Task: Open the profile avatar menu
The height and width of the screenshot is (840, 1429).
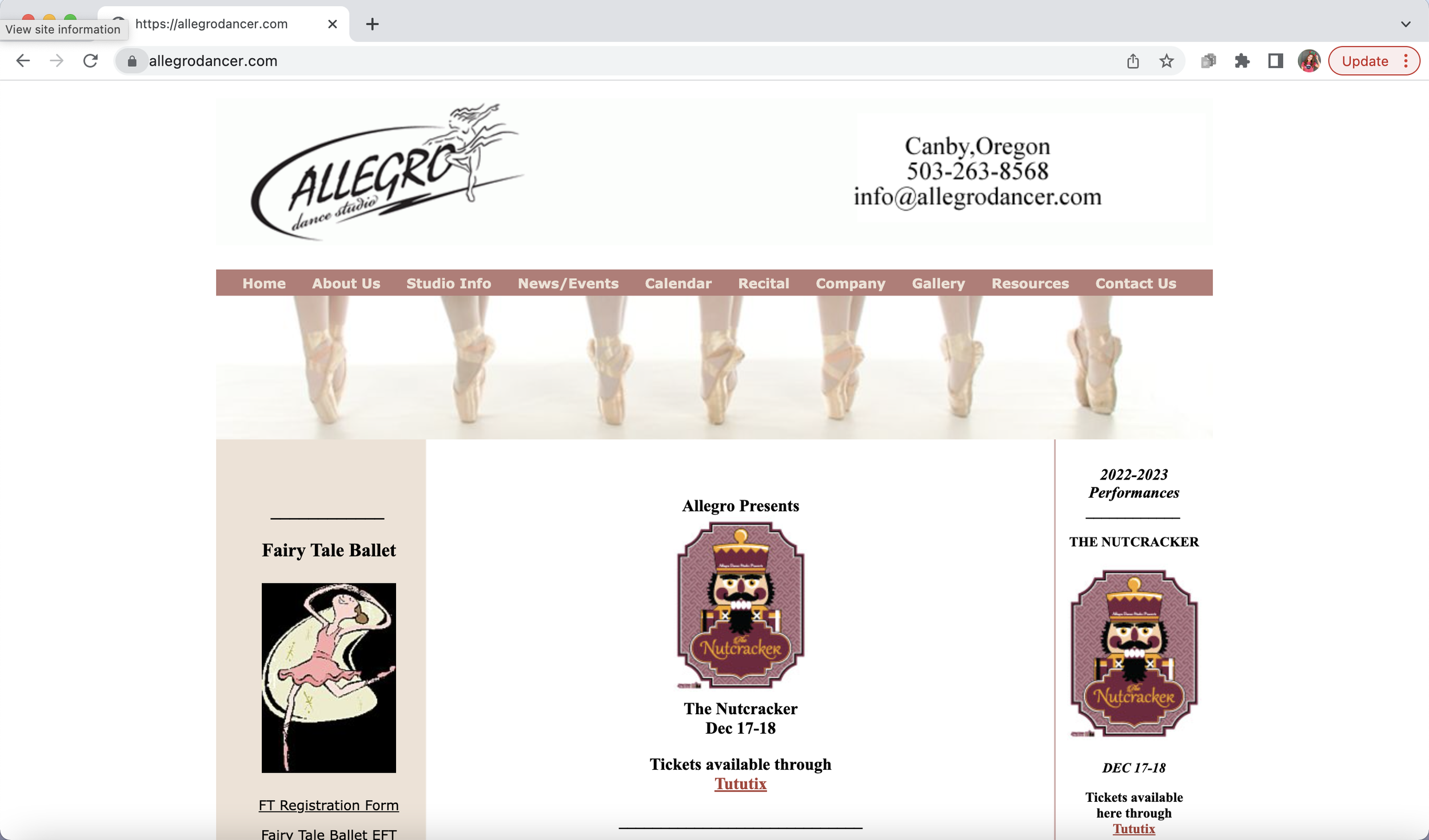Action: [x=1308, y=61]
